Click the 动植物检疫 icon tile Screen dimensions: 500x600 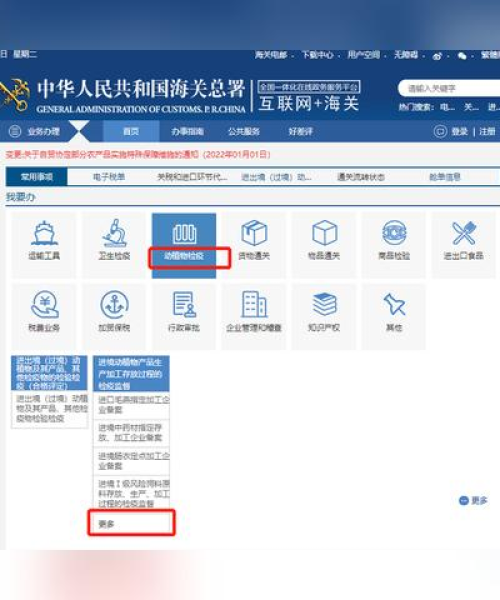click(184, 245)
